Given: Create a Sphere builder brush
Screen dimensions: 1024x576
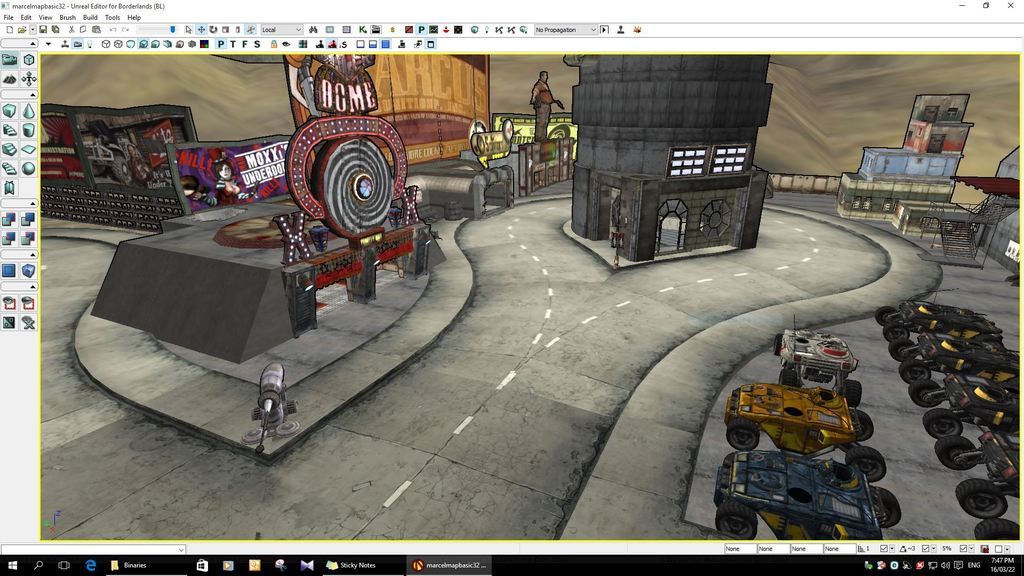Looking at the screenshot, I should pos(29,168).
